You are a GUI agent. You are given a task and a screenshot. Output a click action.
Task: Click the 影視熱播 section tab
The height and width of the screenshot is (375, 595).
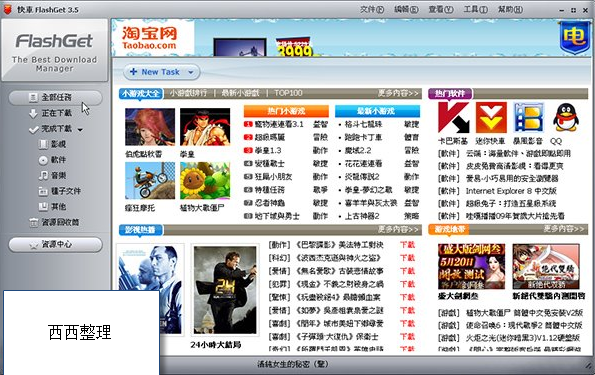tap(141, 230)
